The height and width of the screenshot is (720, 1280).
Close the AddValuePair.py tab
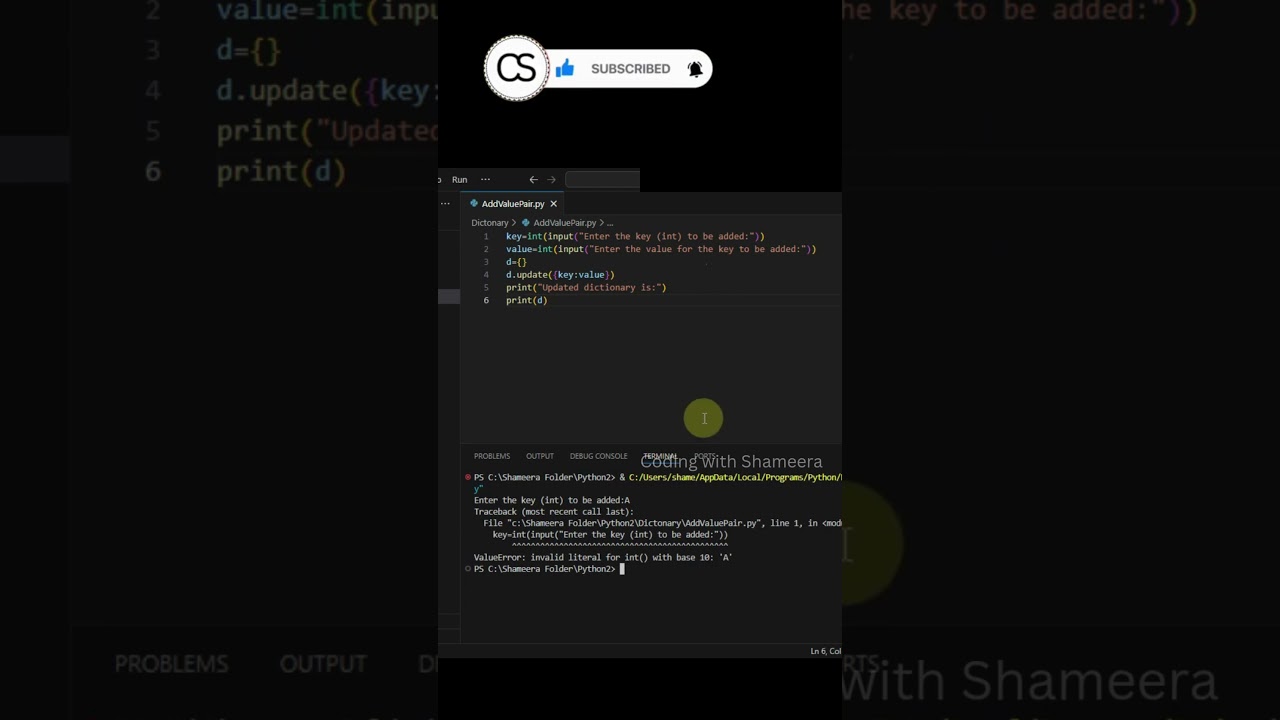pyautogui.click(x=553, y=204)
